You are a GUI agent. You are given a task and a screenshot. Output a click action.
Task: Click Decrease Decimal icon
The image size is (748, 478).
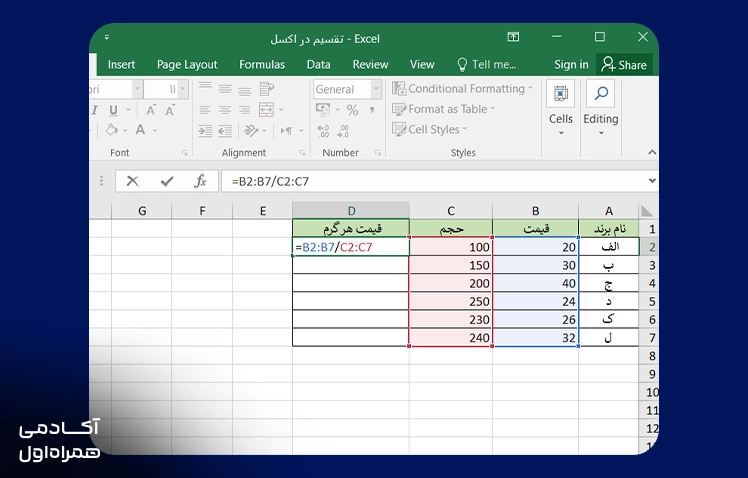coord(343,131)
